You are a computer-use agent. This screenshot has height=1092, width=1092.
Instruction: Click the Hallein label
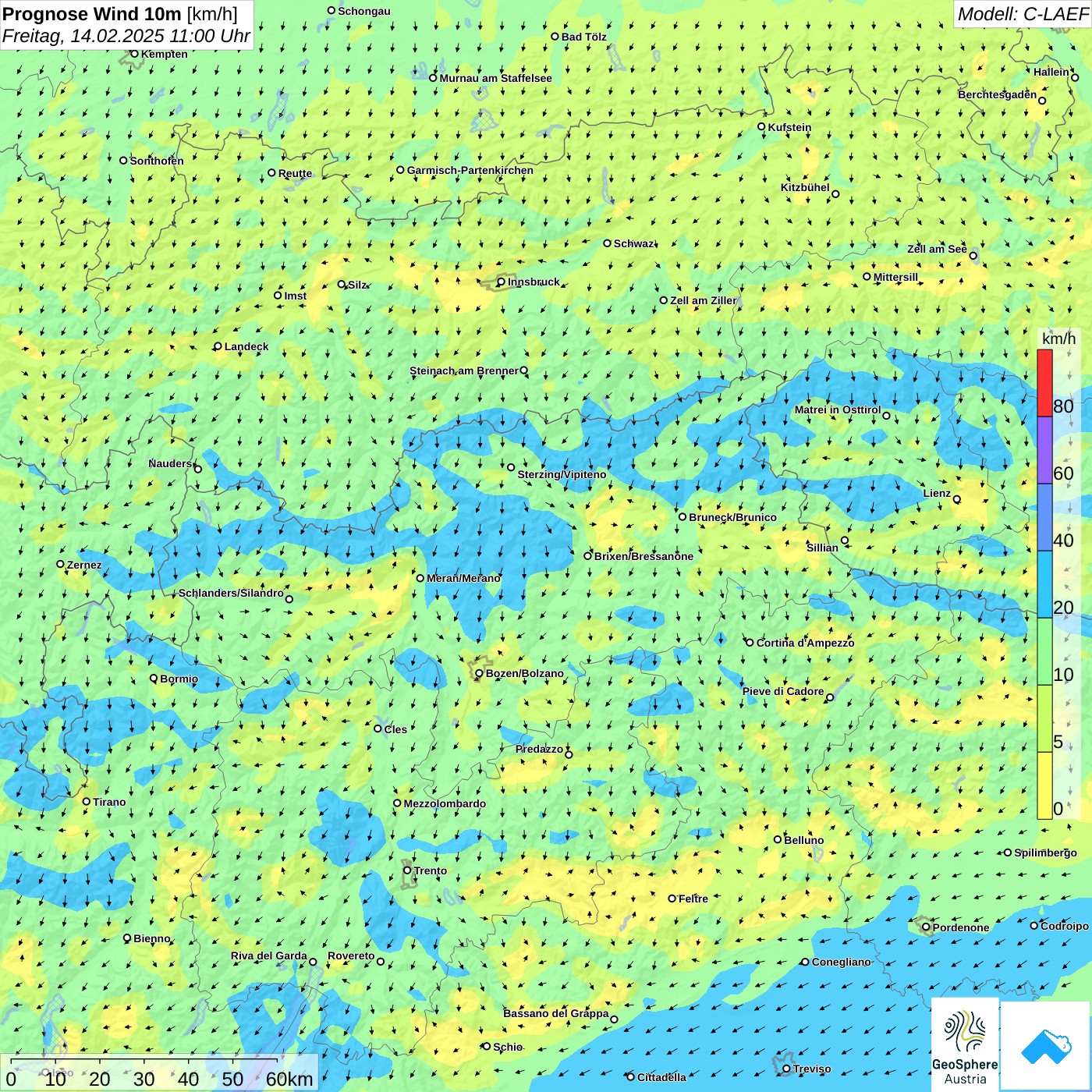pos(1051,72)
